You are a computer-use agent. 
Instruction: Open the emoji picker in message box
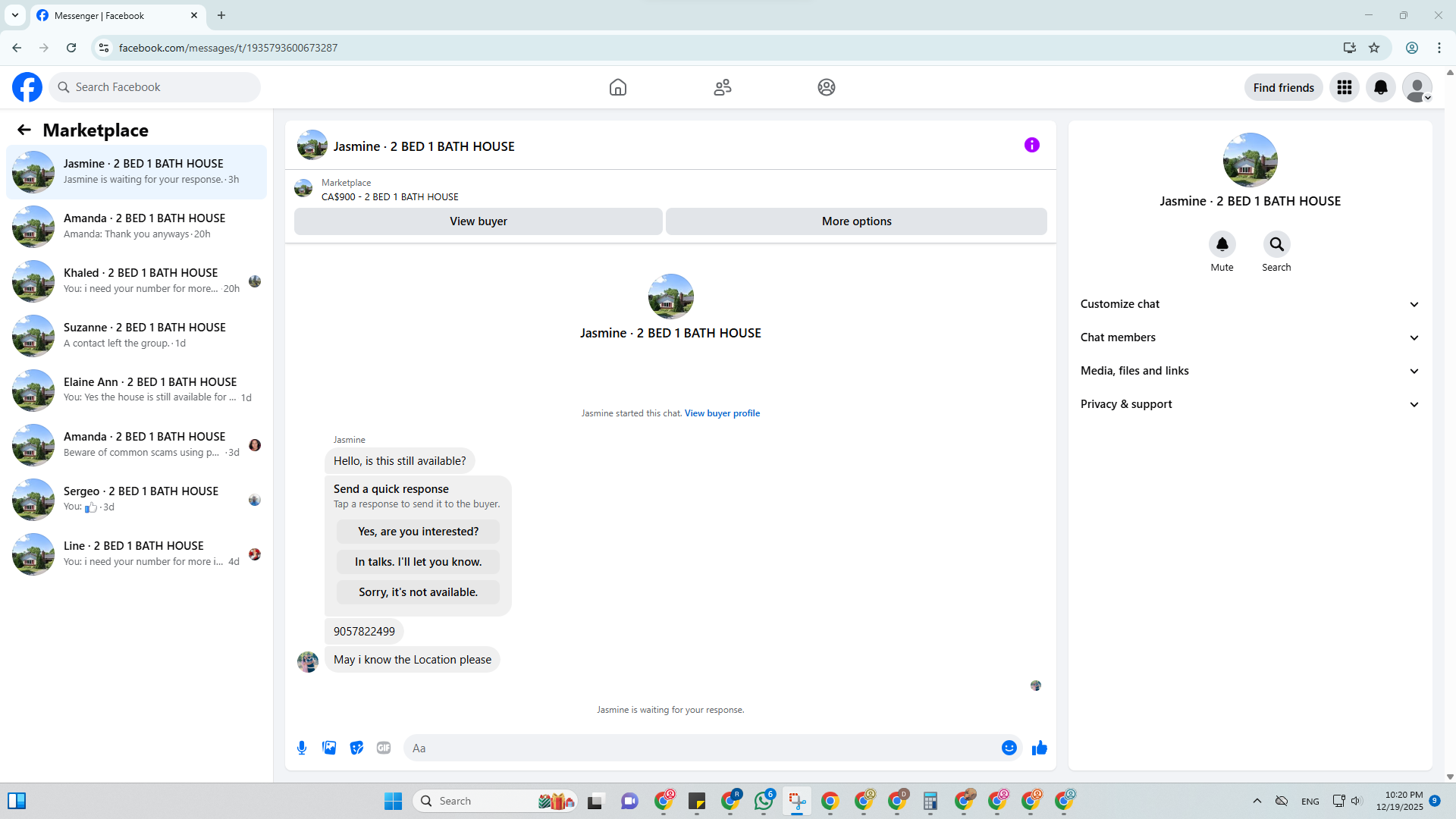tap(1009, 748)
